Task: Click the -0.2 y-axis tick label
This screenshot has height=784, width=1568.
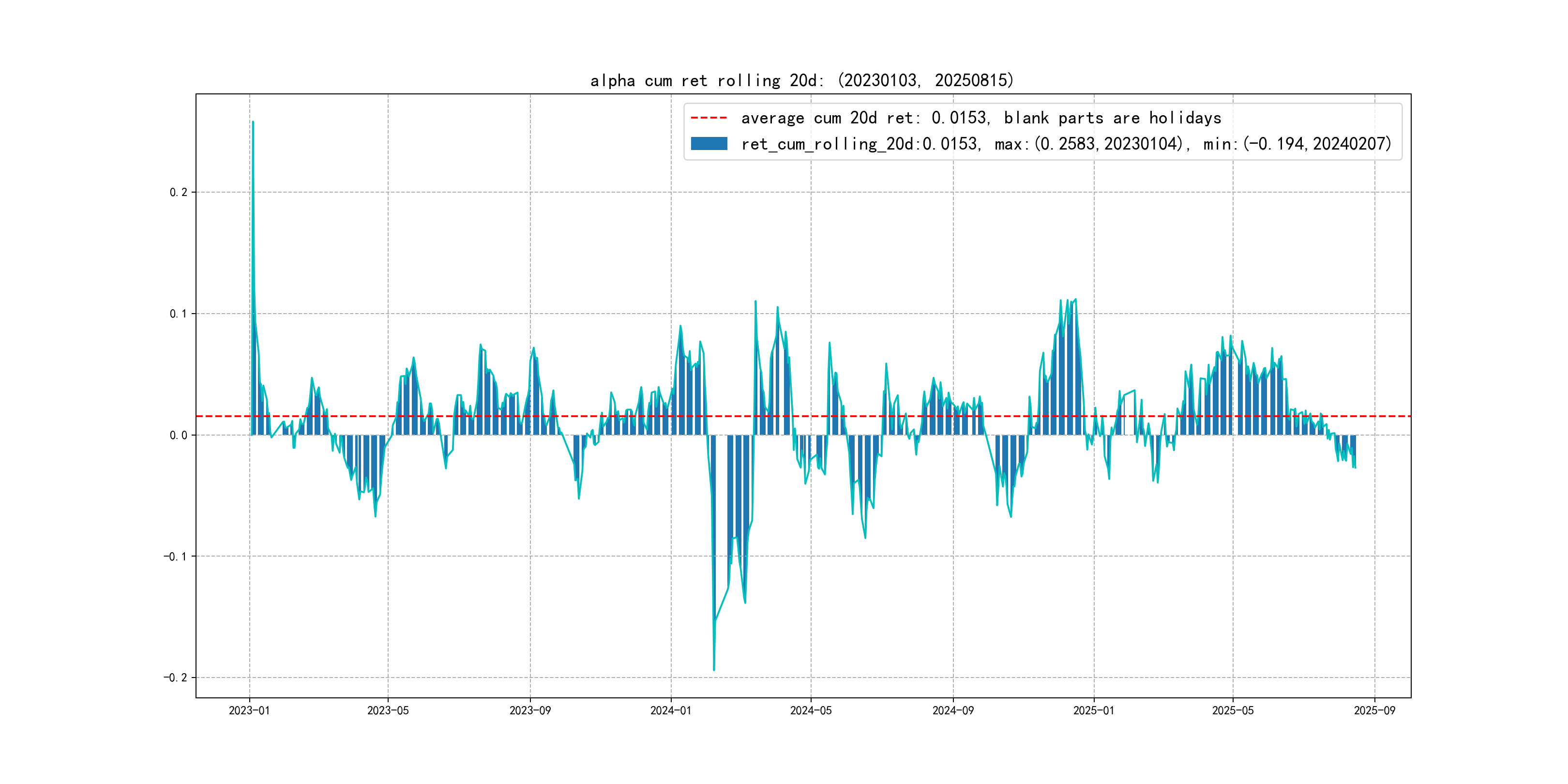Action: click(175, 678)
